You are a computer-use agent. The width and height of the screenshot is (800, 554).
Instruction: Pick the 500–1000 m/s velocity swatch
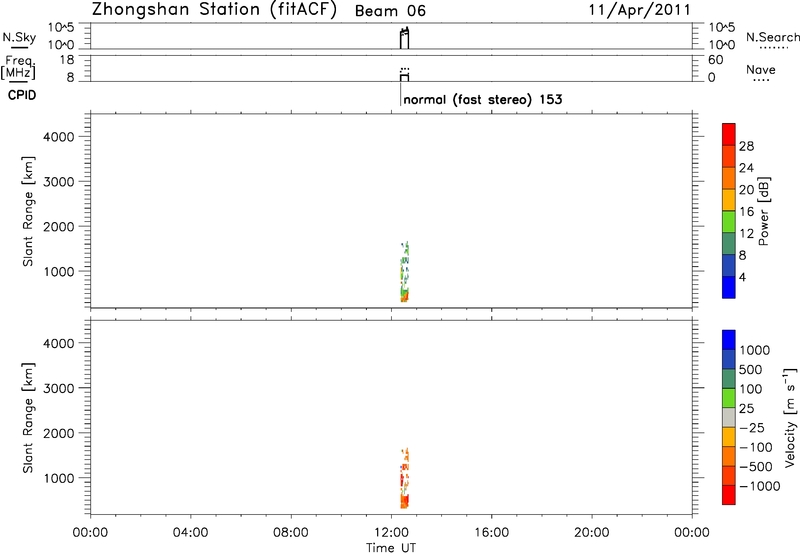[729, 359]
